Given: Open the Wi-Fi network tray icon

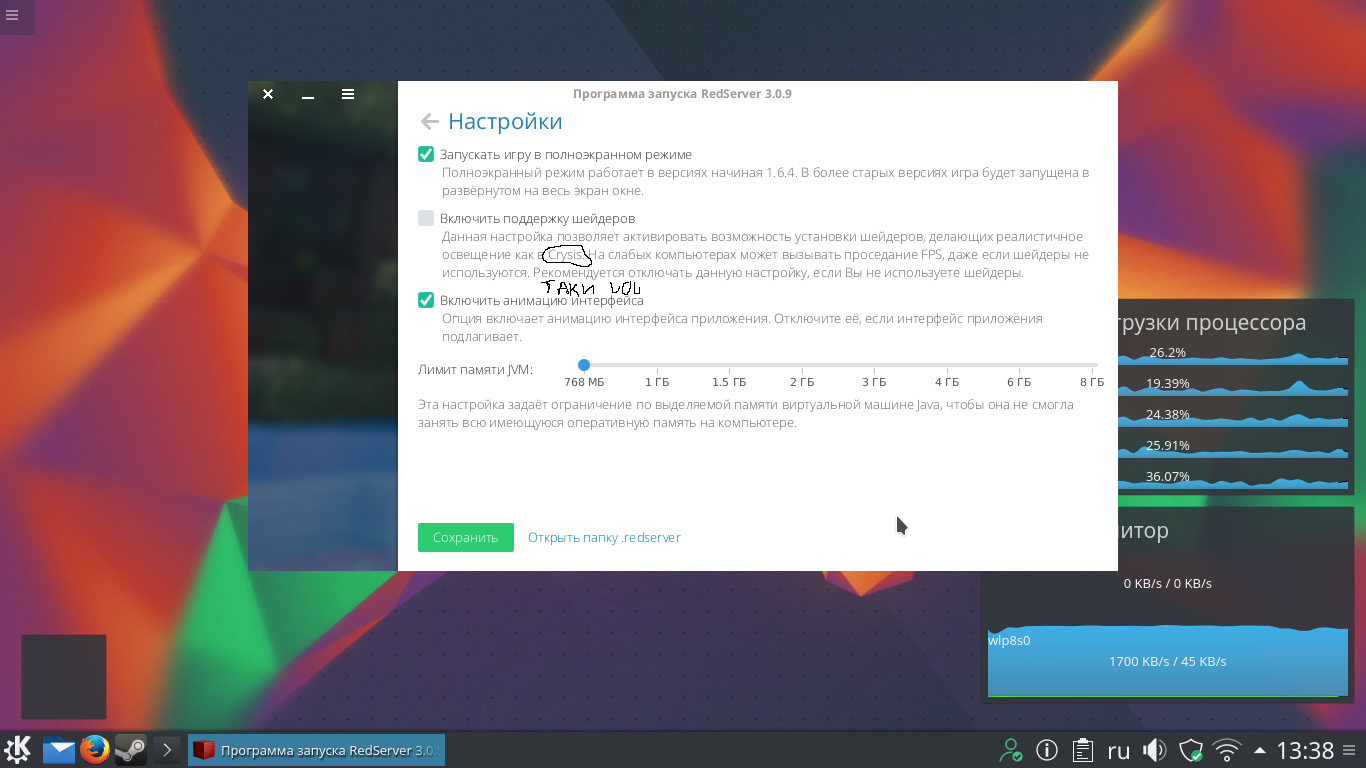Looking at the screenshot, I should 1226,750.
